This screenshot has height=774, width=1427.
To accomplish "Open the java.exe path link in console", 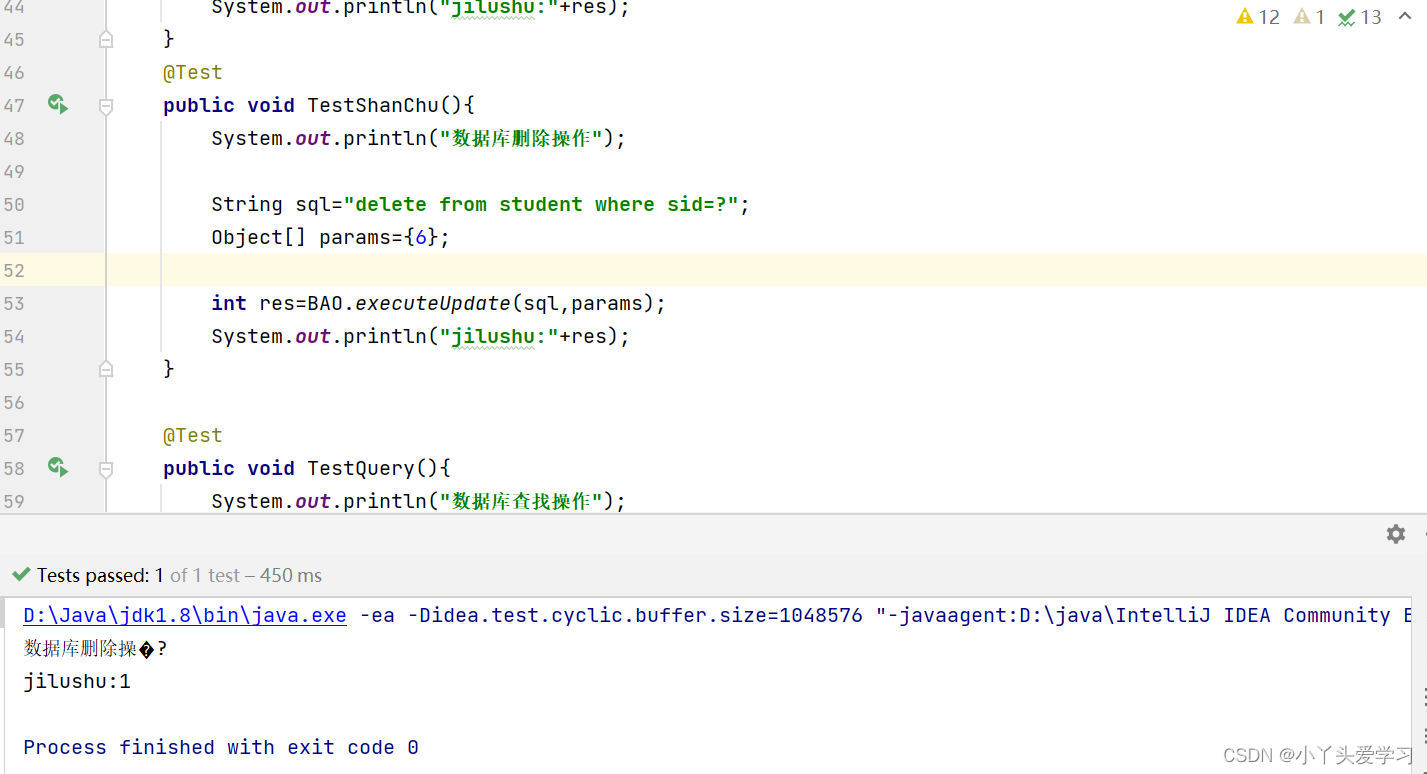I will (x=185, y=615).
